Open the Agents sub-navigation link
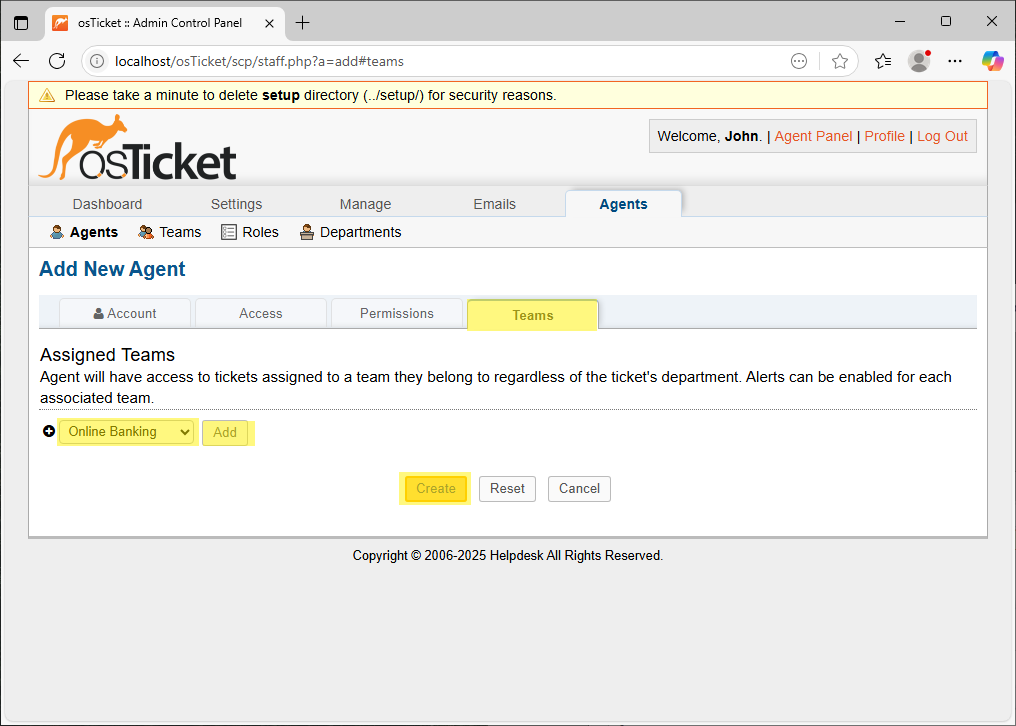This screenshot has width=1016, height=726. click(x=94, y=232)
